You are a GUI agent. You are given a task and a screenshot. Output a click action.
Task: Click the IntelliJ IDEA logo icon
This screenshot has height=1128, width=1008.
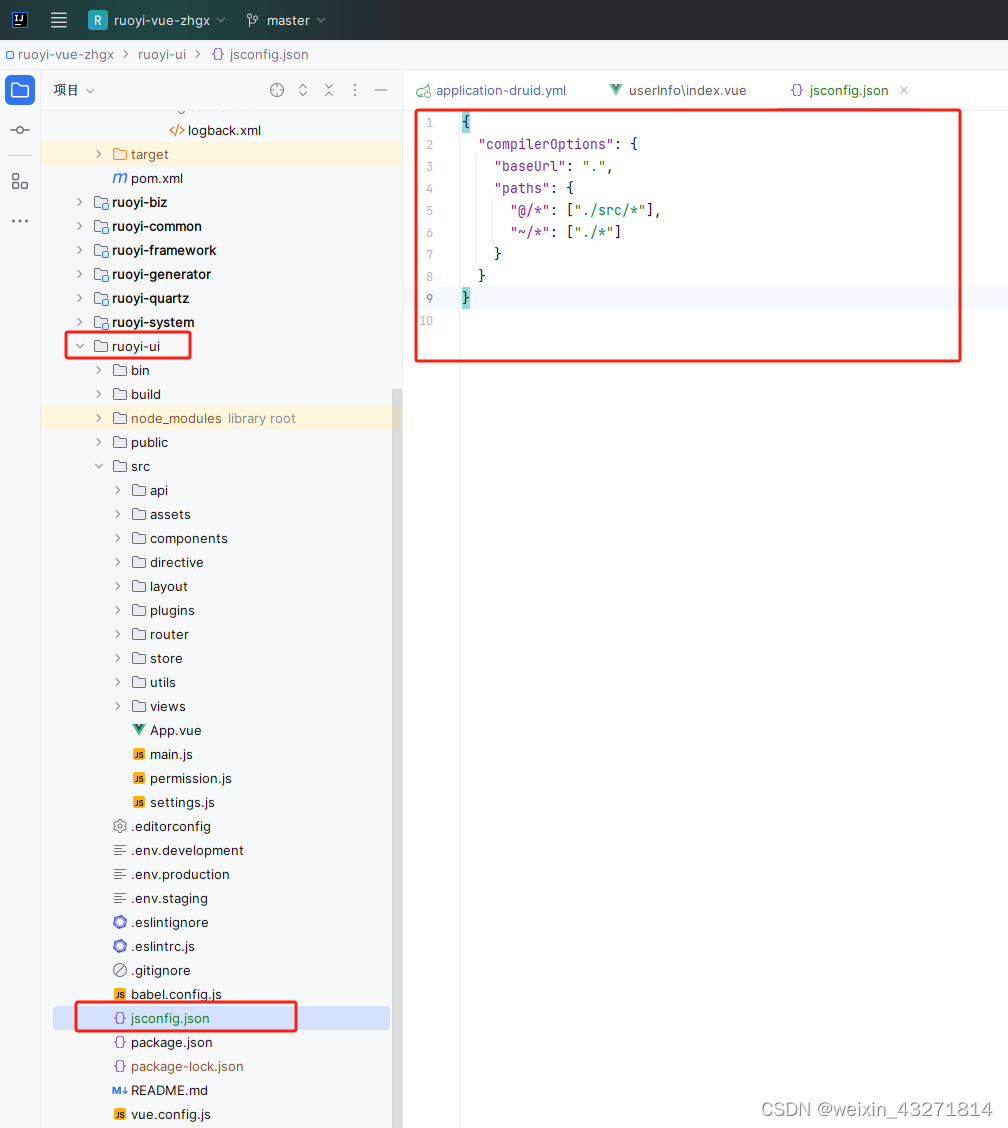click(19, 19)
